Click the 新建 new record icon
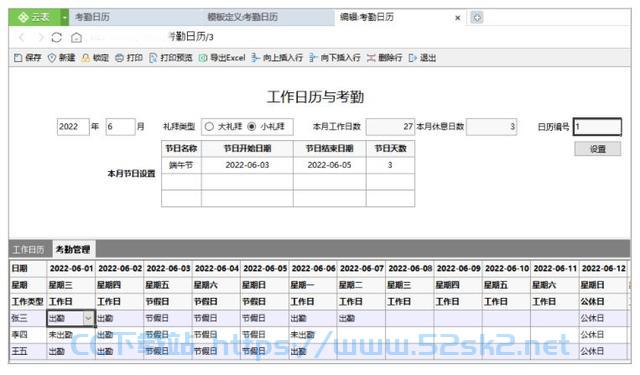Image resolution: width=640 pixels, height=375 pixels. click(52, 58)
